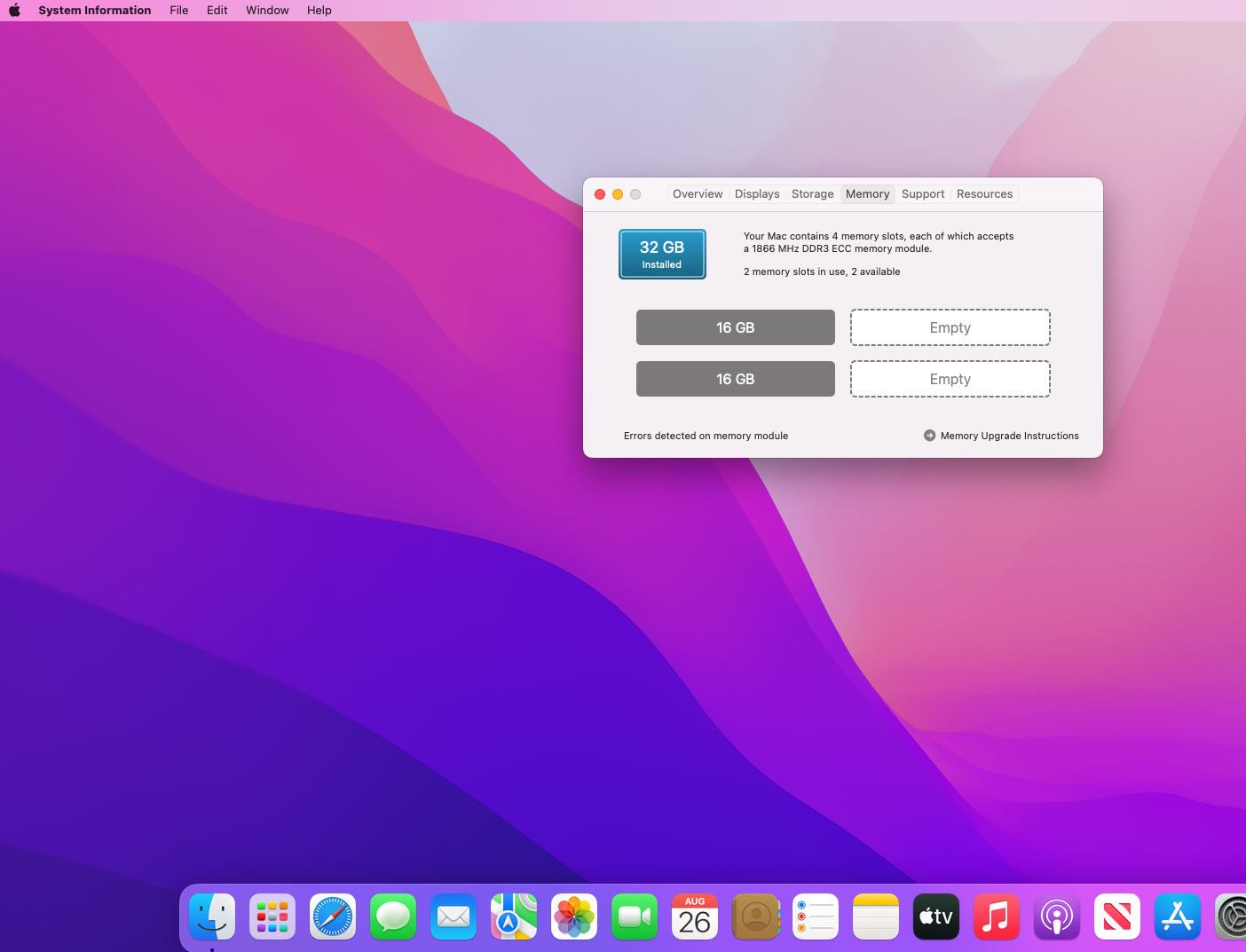Open Calendar showing Aug 26

coord(695,917)
